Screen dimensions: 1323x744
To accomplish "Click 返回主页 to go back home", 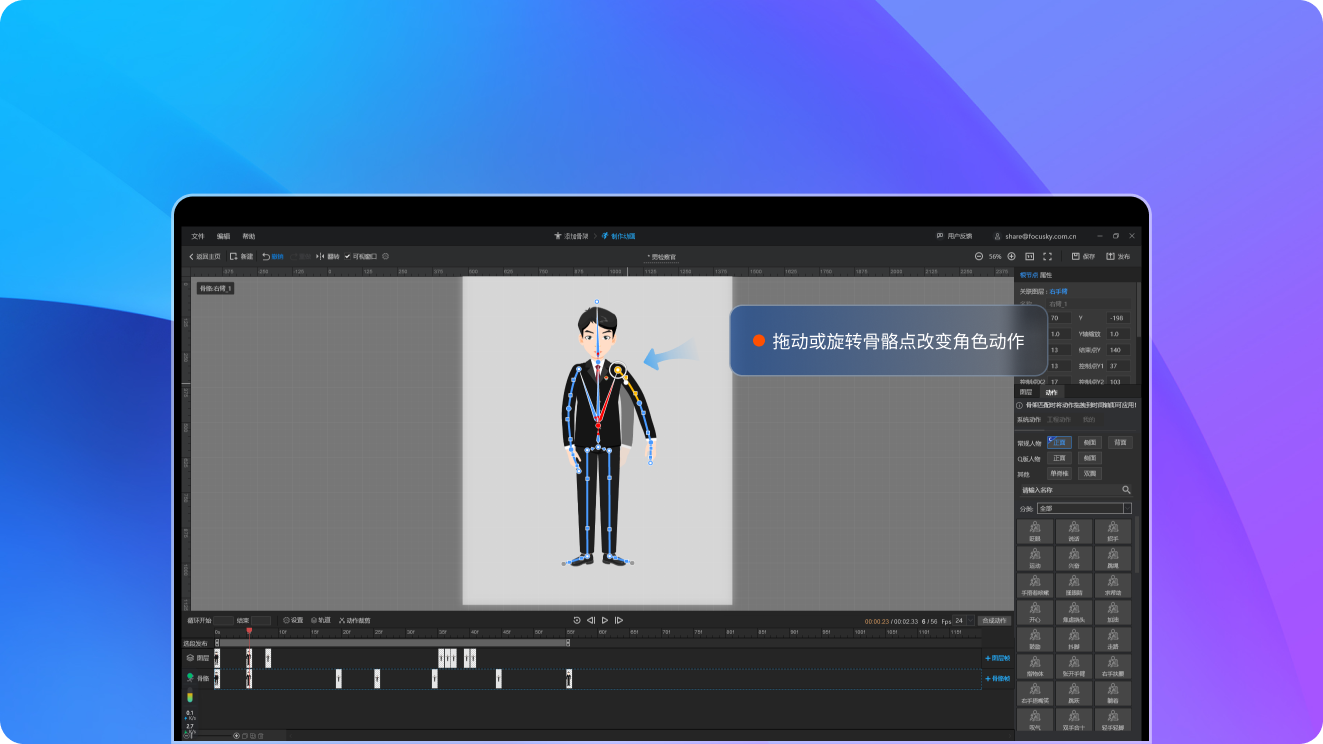I will (x=205, y=256).
